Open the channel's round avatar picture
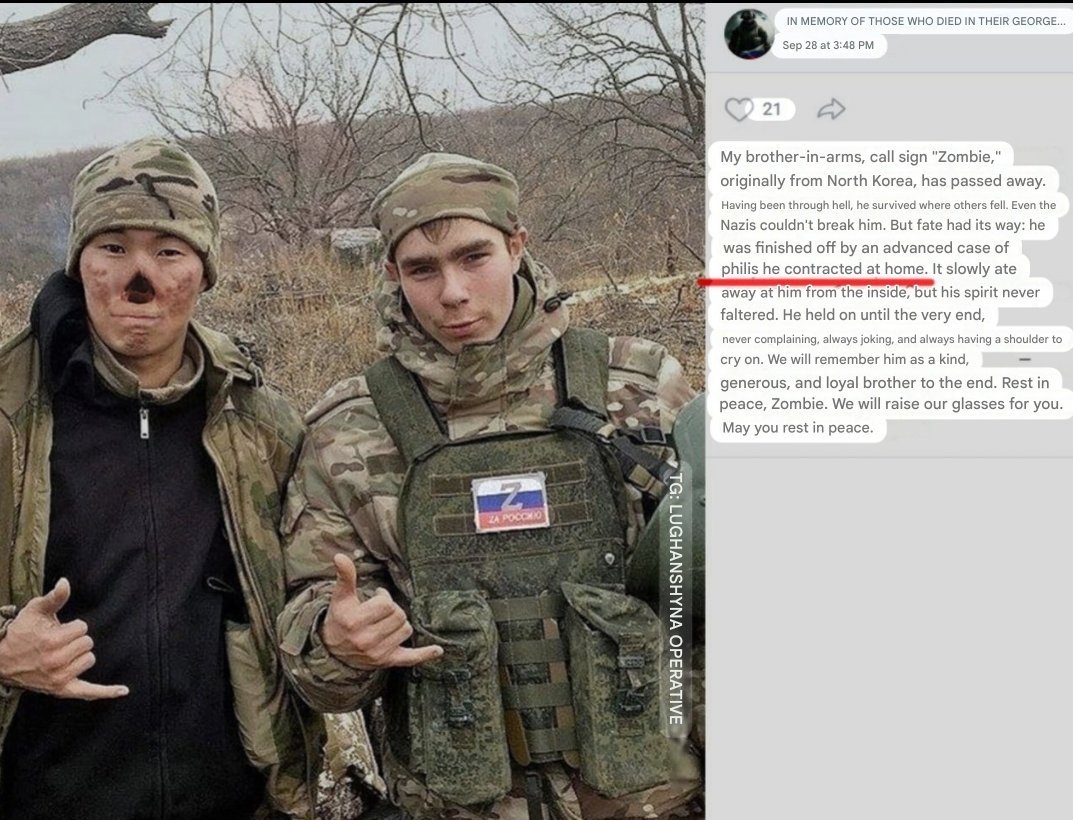Screen dimensions: 1073x820 tap(749, 34)
